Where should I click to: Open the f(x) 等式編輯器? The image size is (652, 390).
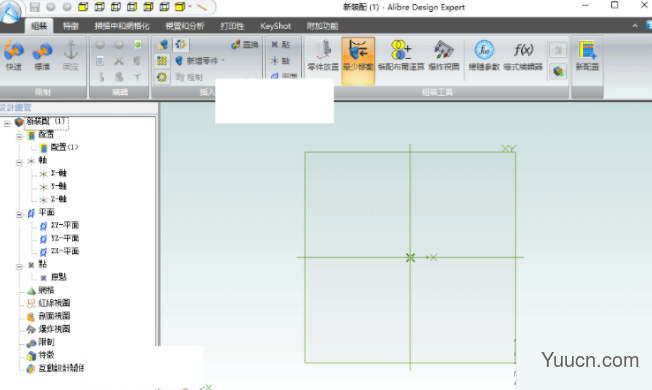[x=523, y=56]
